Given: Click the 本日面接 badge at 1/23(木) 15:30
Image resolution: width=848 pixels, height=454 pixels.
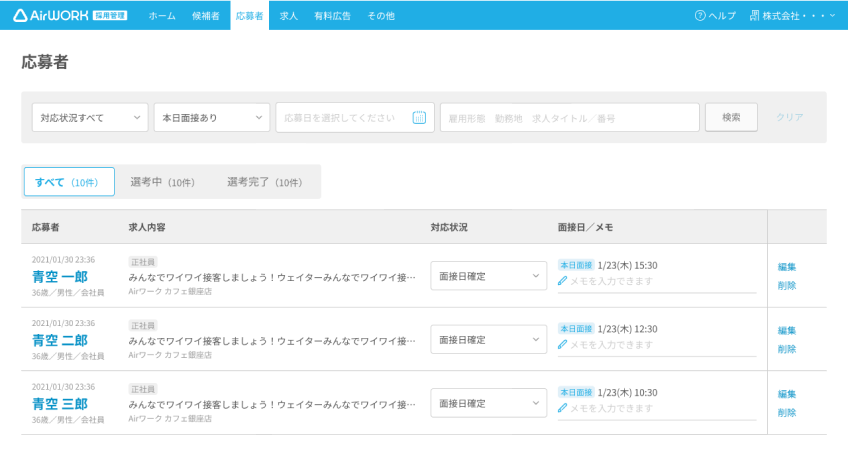Looking at the screenshot, I should (576, 265).
